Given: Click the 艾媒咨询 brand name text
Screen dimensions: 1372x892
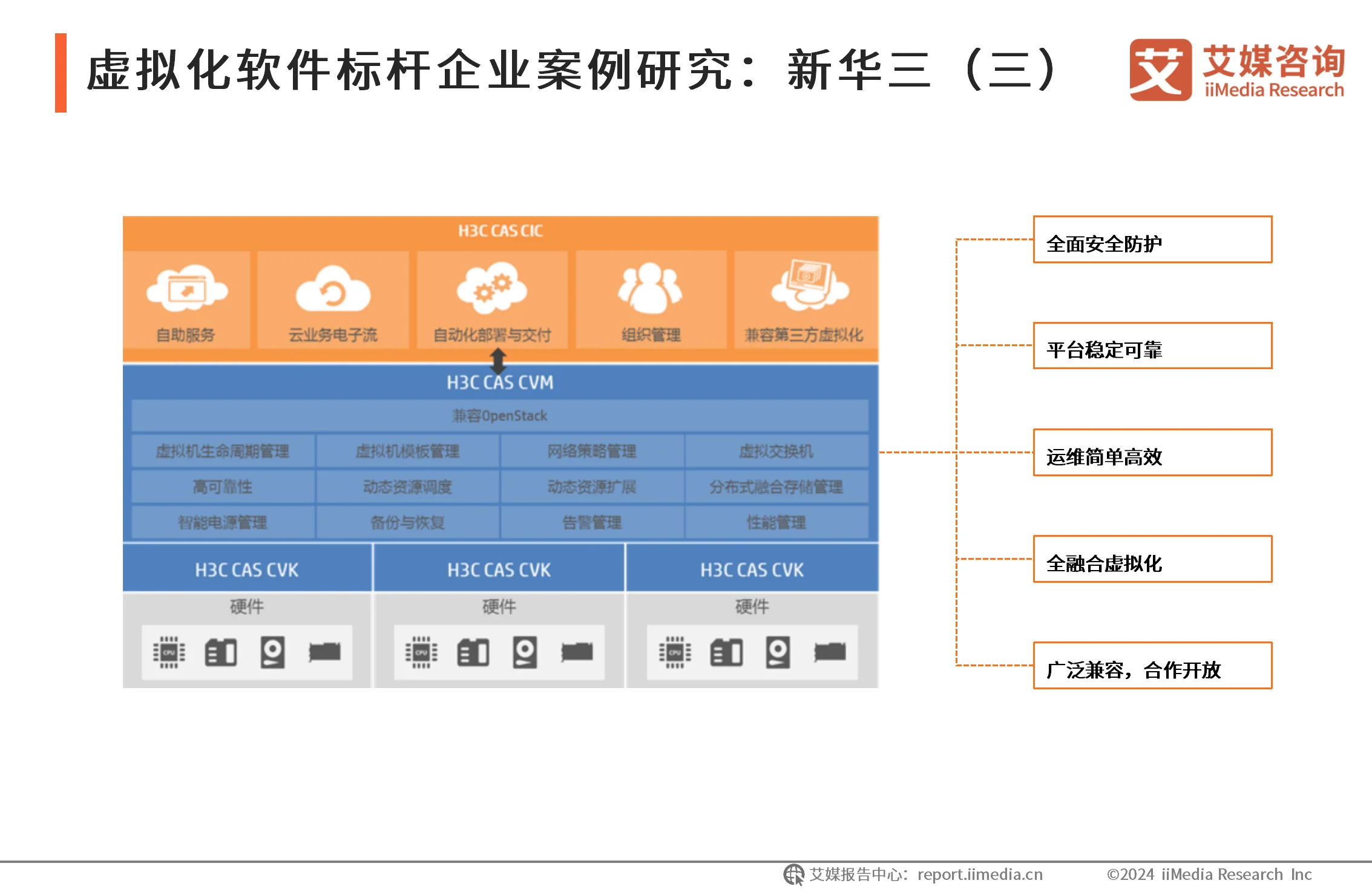Looking at the screenshot, I should click(x=1273, y=61).
